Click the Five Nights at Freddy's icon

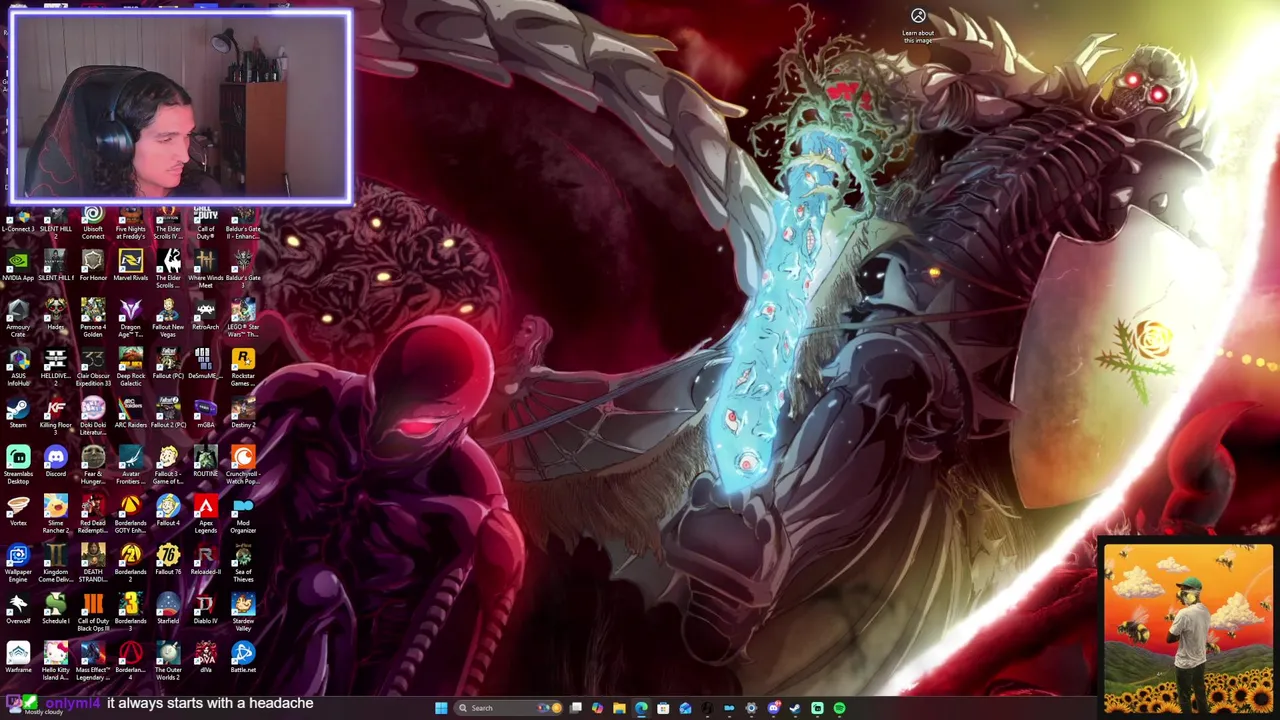(130, 224)
